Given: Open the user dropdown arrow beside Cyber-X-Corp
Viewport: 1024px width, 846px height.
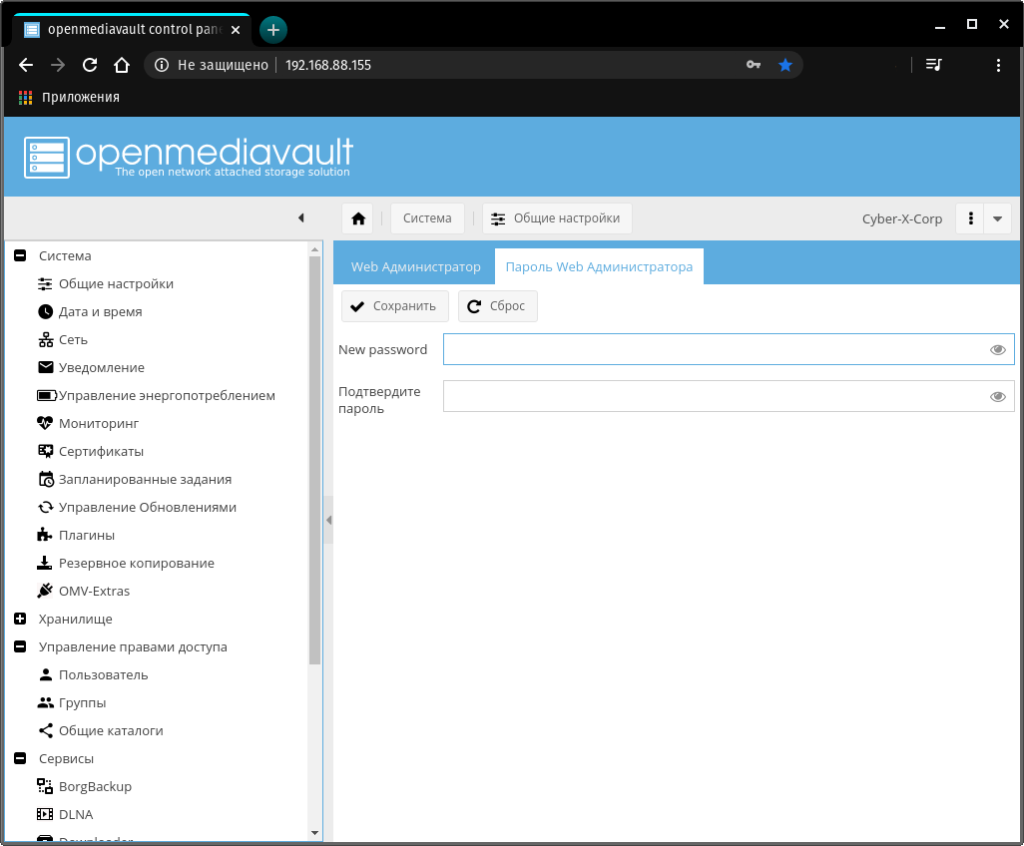Looking at the screenshot, I should [997, 219].
